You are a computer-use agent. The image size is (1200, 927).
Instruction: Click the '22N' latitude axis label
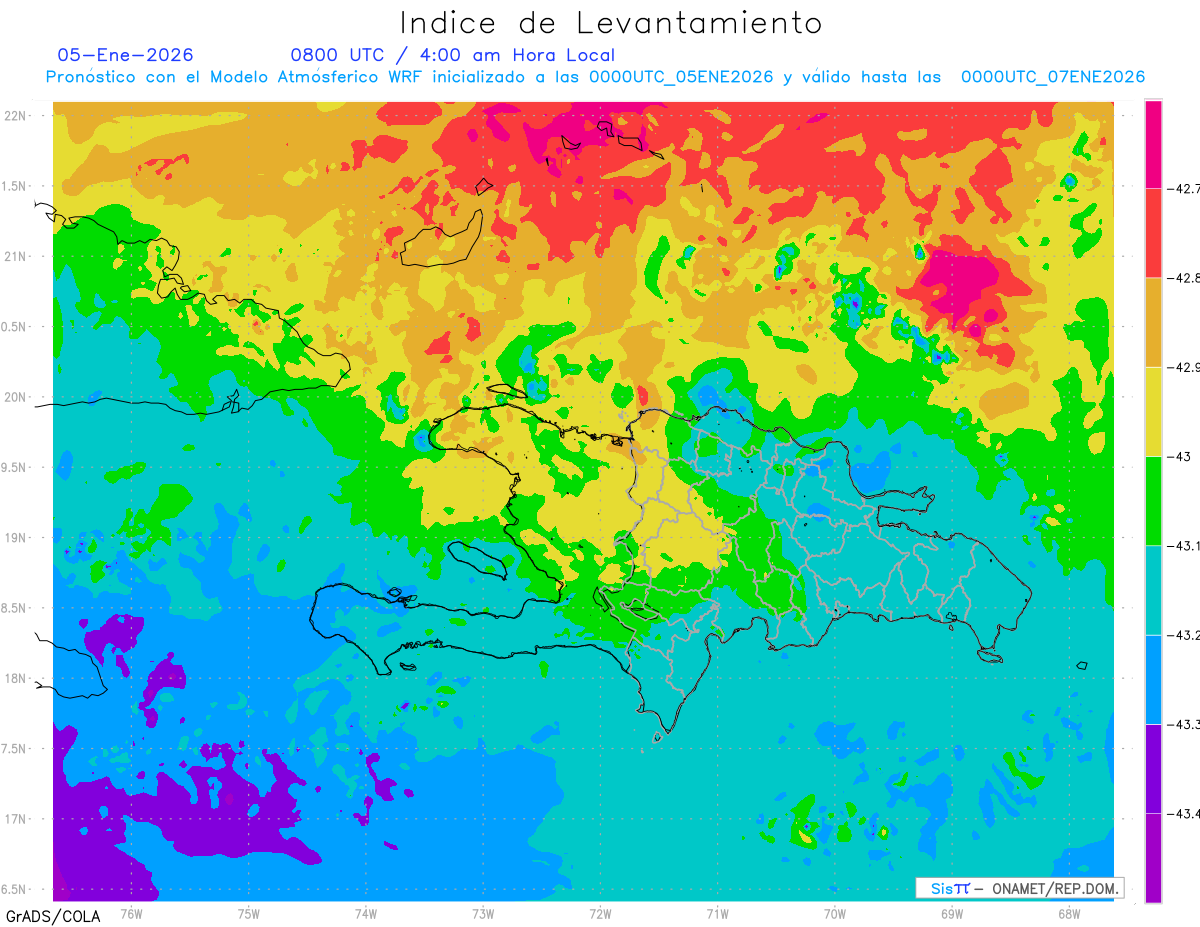tap(16, 116)
